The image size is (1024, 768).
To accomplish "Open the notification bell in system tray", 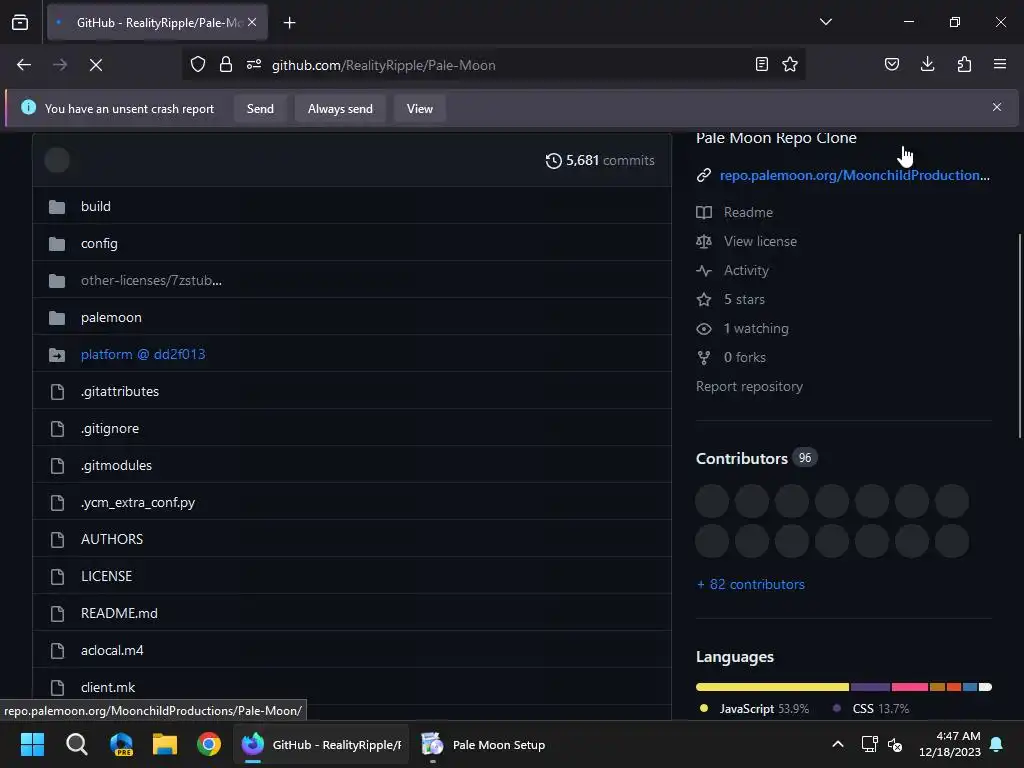I will click(x=997, y=744).
